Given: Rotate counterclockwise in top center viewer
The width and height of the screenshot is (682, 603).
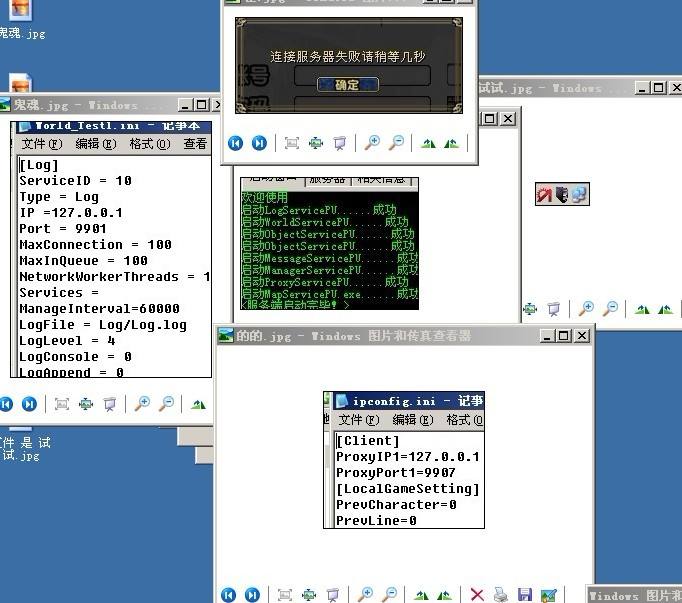Looking at the screenshot, I should click(x=451, y=143).
